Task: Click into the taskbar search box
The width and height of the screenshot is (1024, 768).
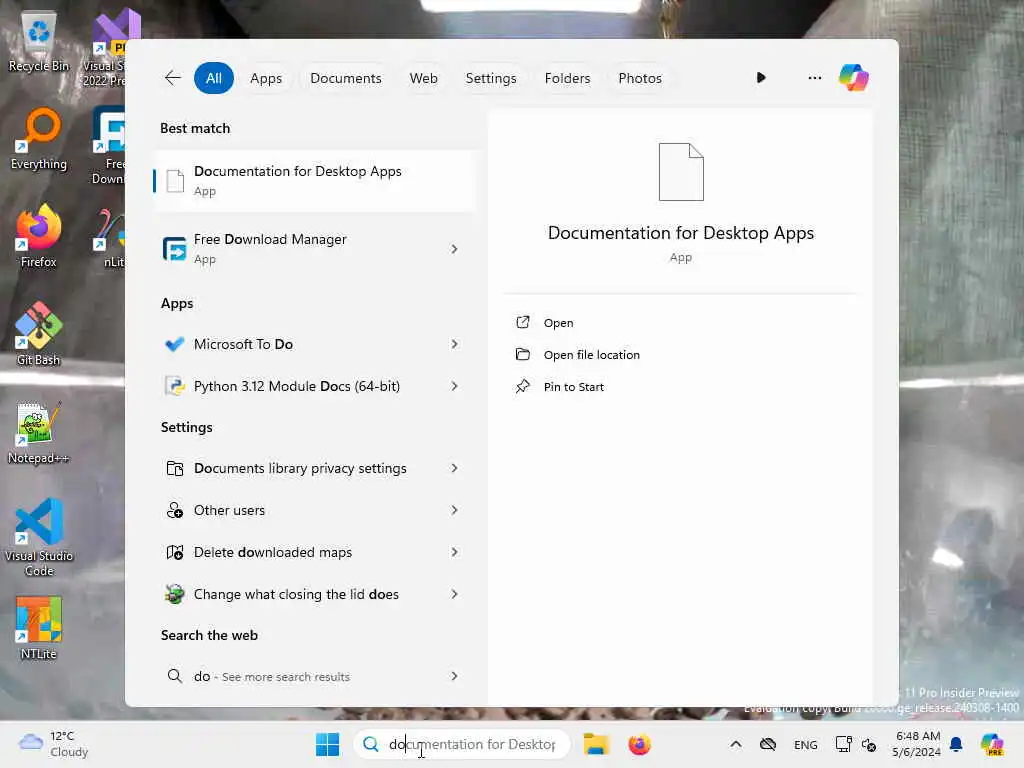Action: point(462,744)
